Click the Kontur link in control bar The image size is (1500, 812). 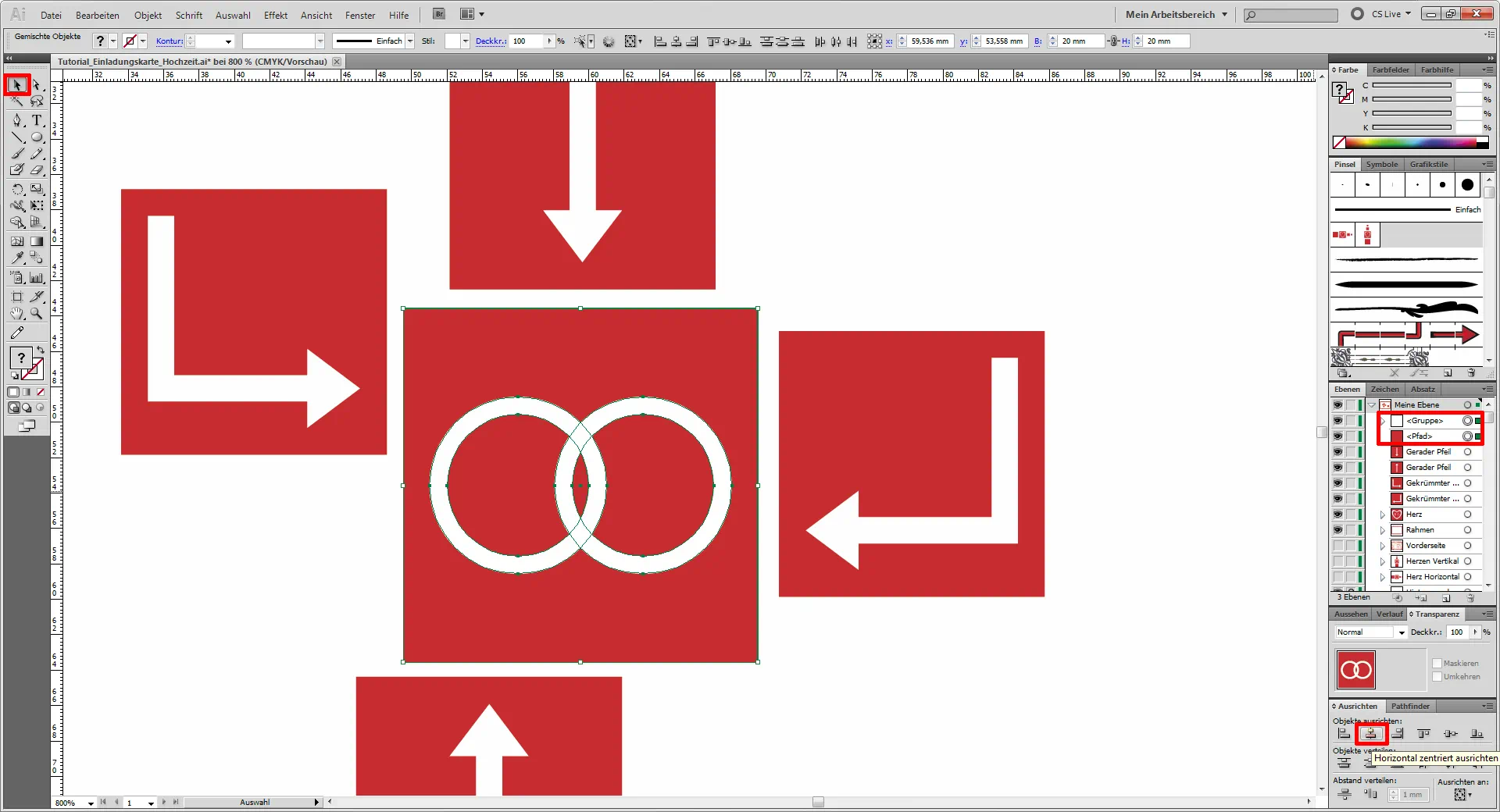169,41
